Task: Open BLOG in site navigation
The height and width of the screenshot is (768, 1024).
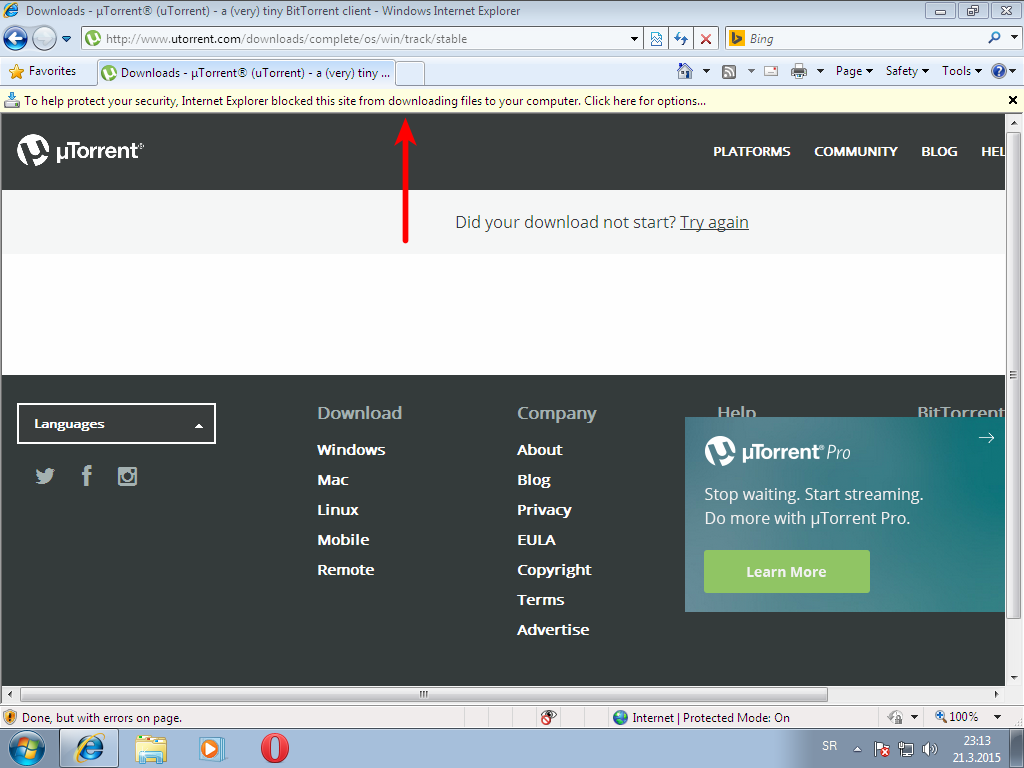Action: pyautogui.click(x=939, y=152)
